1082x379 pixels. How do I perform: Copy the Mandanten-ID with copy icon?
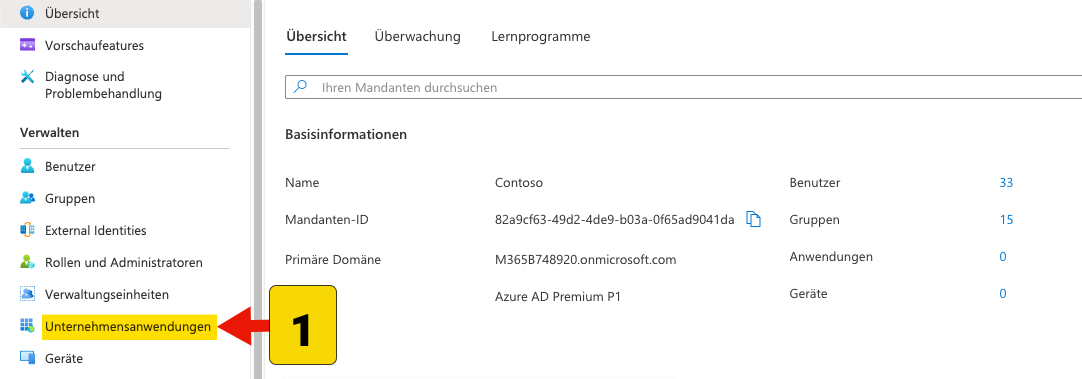[x=754, y=220]
